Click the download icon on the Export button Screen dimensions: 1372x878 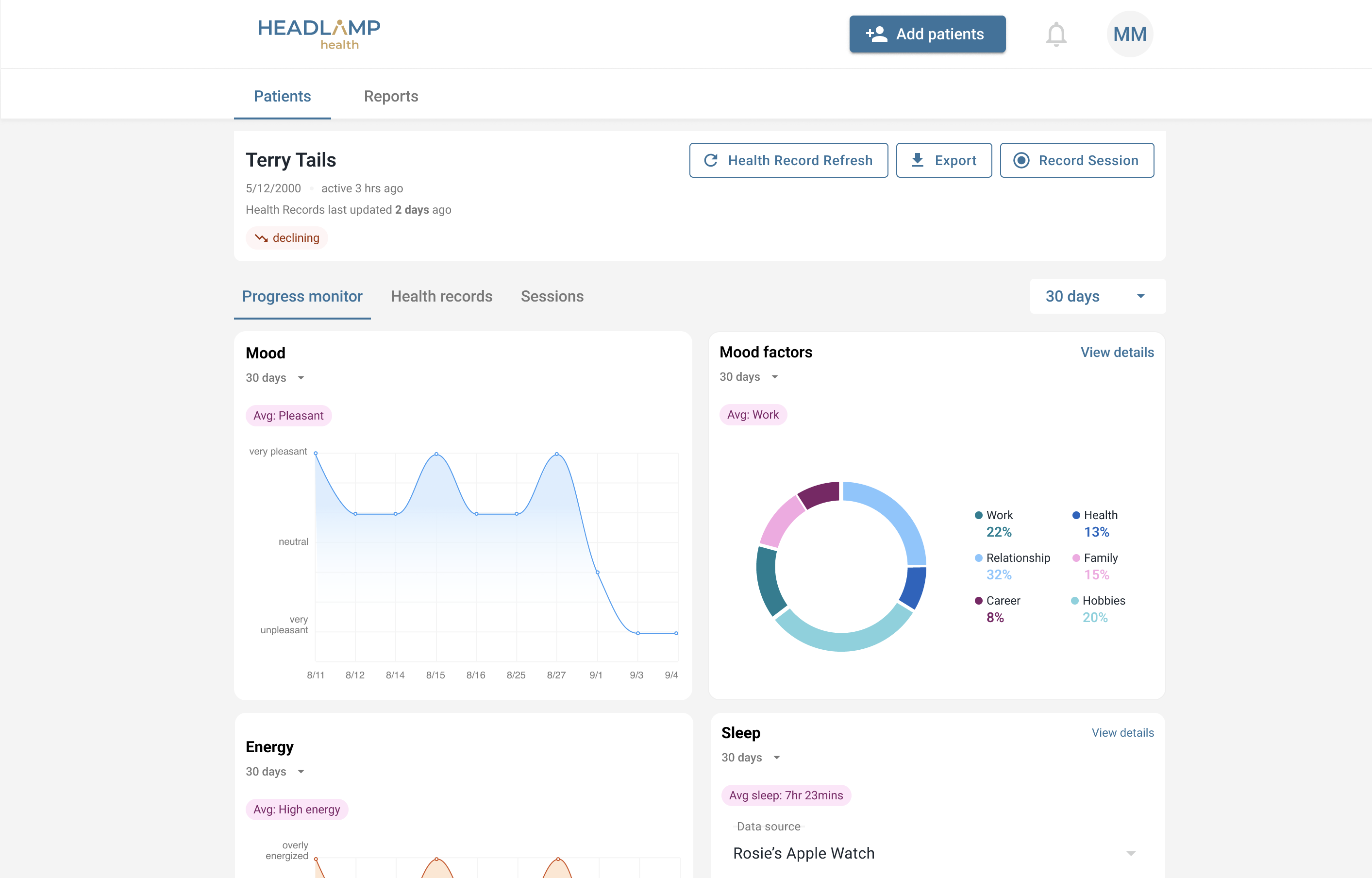click(917, 160)
